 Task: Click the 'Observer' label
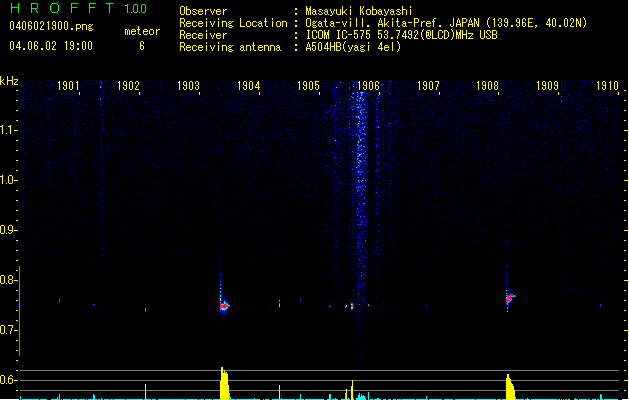(203, 11)
